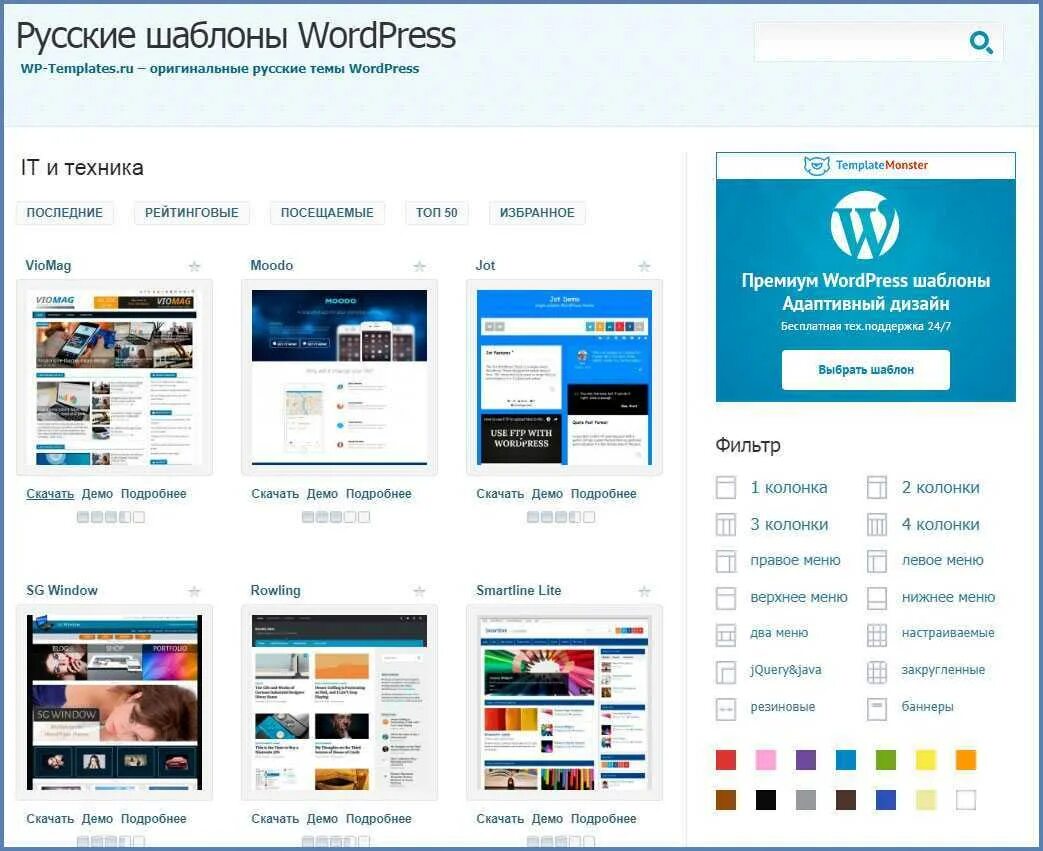Click the правое меню filter icon
Image resolution: width=1043 pixels, height=851 pixels.
tap(726, 561)
